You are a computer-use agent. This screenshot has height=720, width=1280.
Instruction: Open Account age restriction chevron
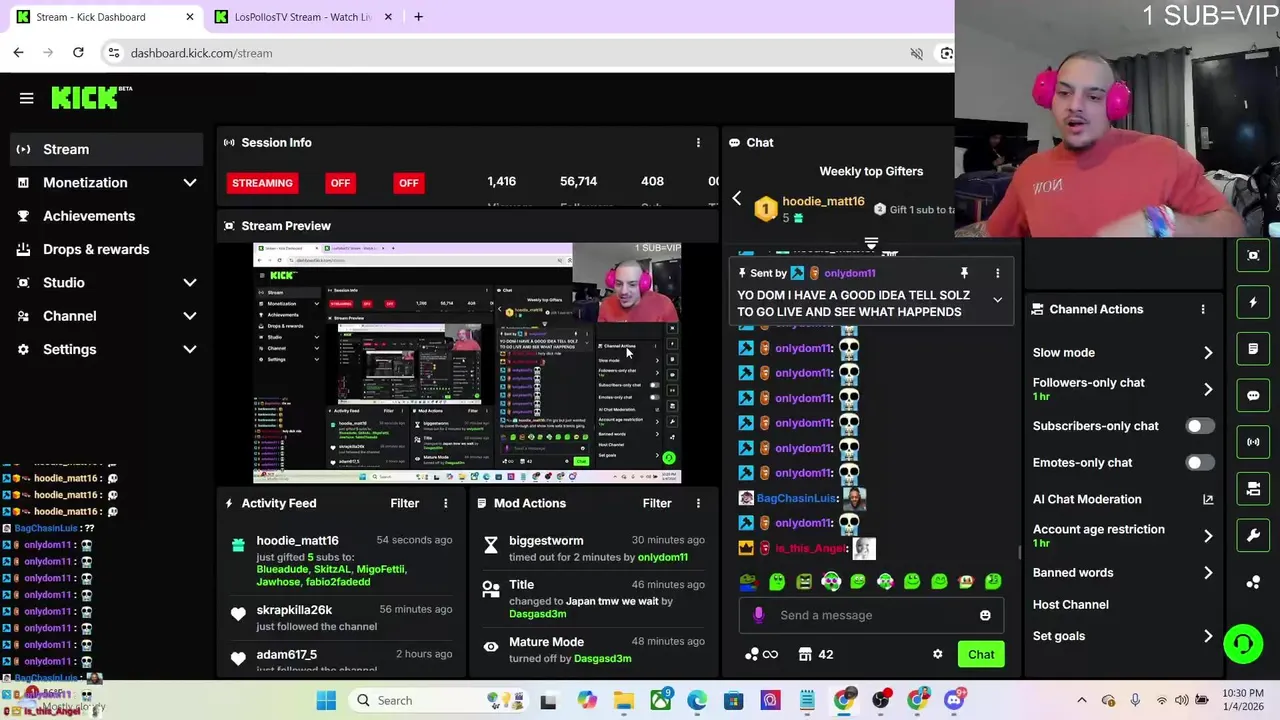pyautogui.click(x=1208, y=536)
